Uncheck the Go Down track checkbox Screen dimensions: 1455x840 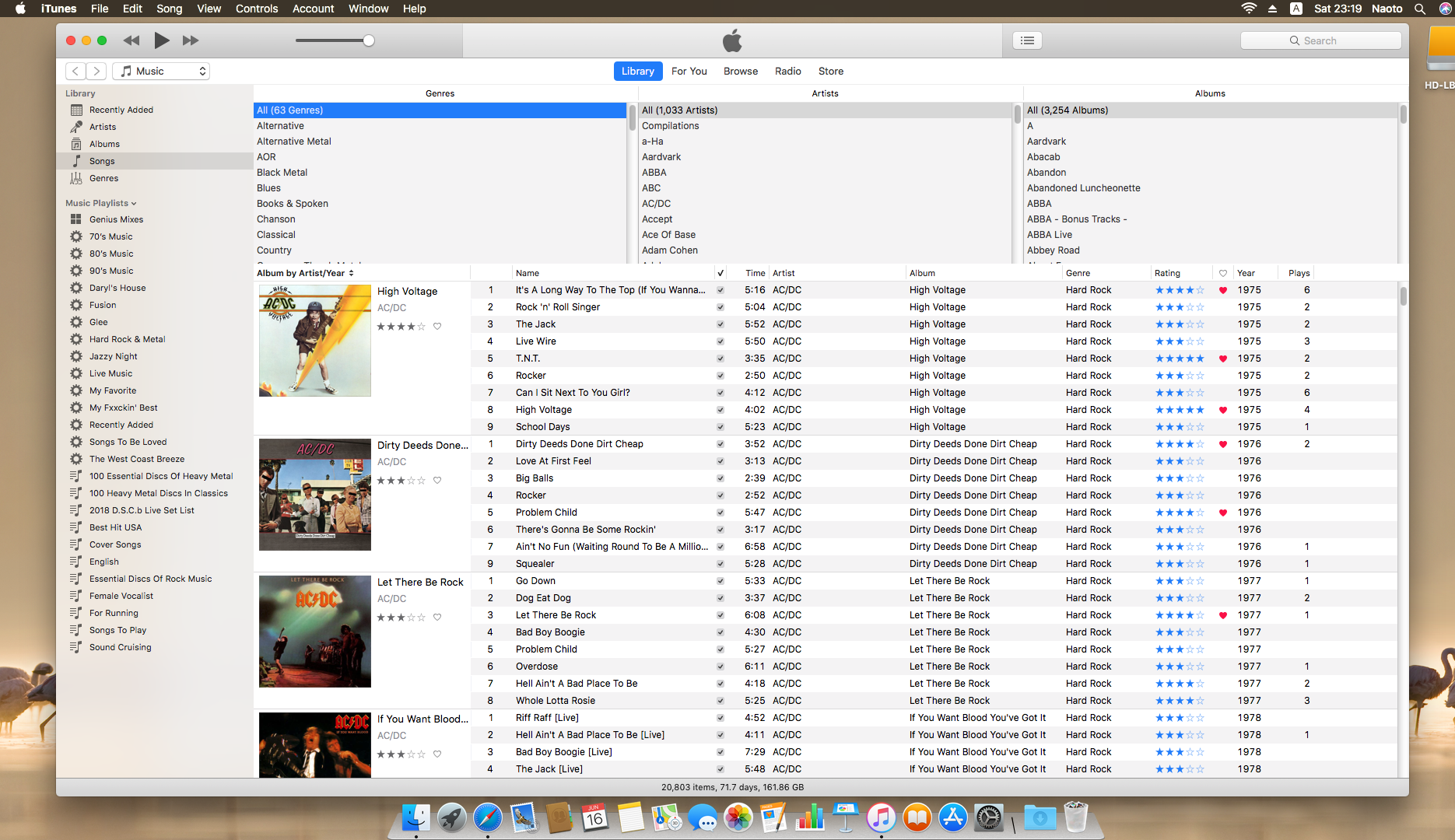point(720,581)
